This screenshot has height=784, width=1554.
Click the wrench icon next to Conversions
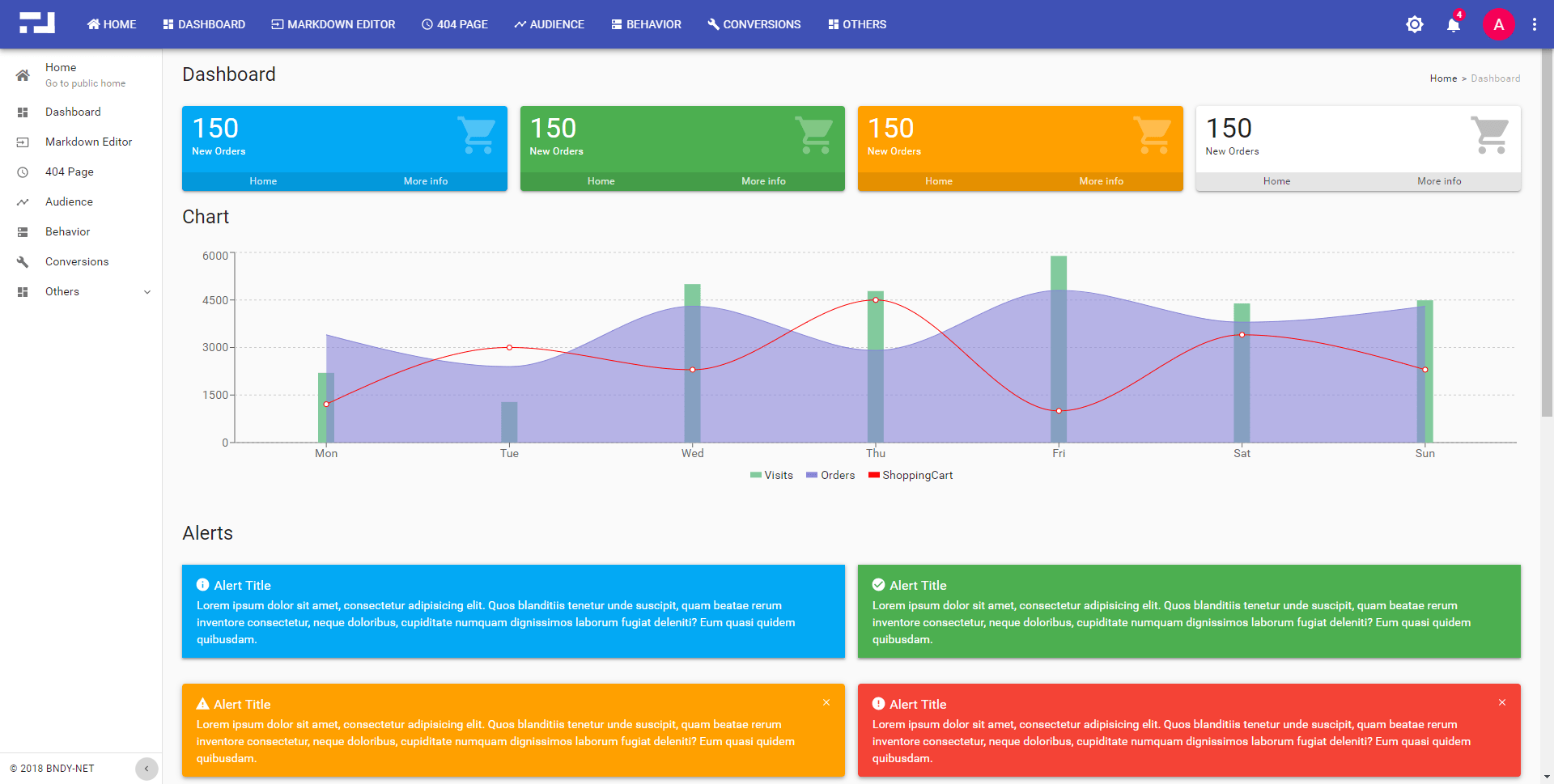coord(23,261)
